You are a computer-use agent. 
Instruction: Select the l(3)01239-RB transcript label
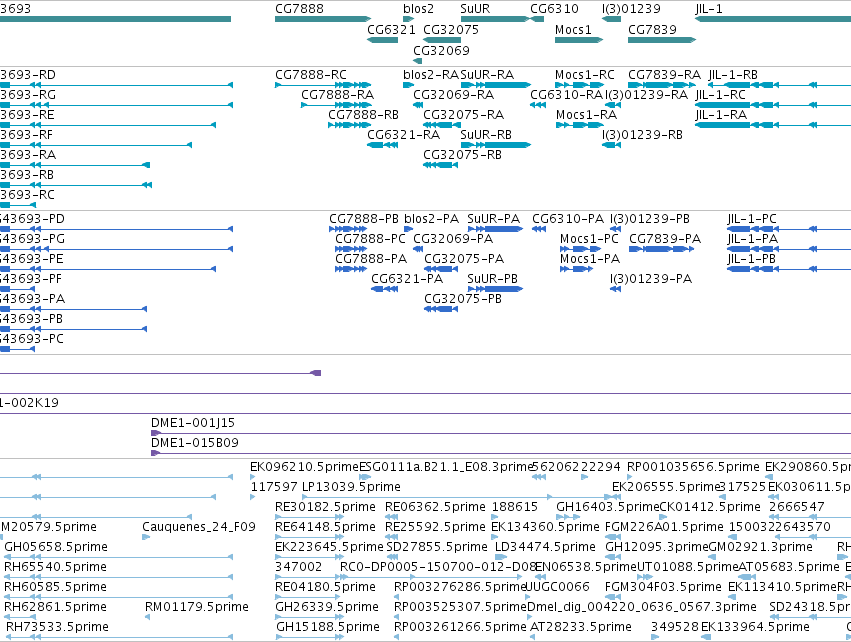(x=642, y=135)
